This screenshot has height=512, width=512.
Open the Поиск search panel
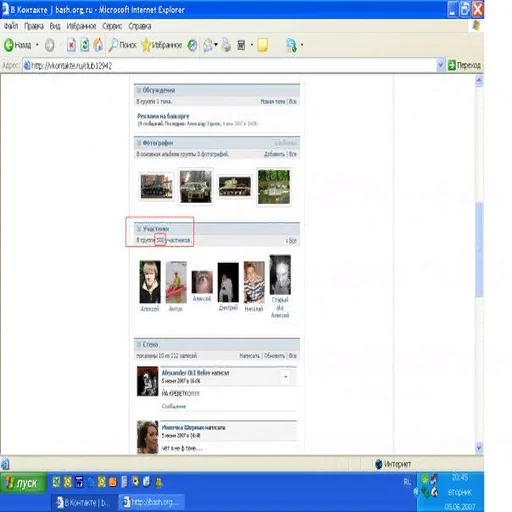click(x=123, y=45)
